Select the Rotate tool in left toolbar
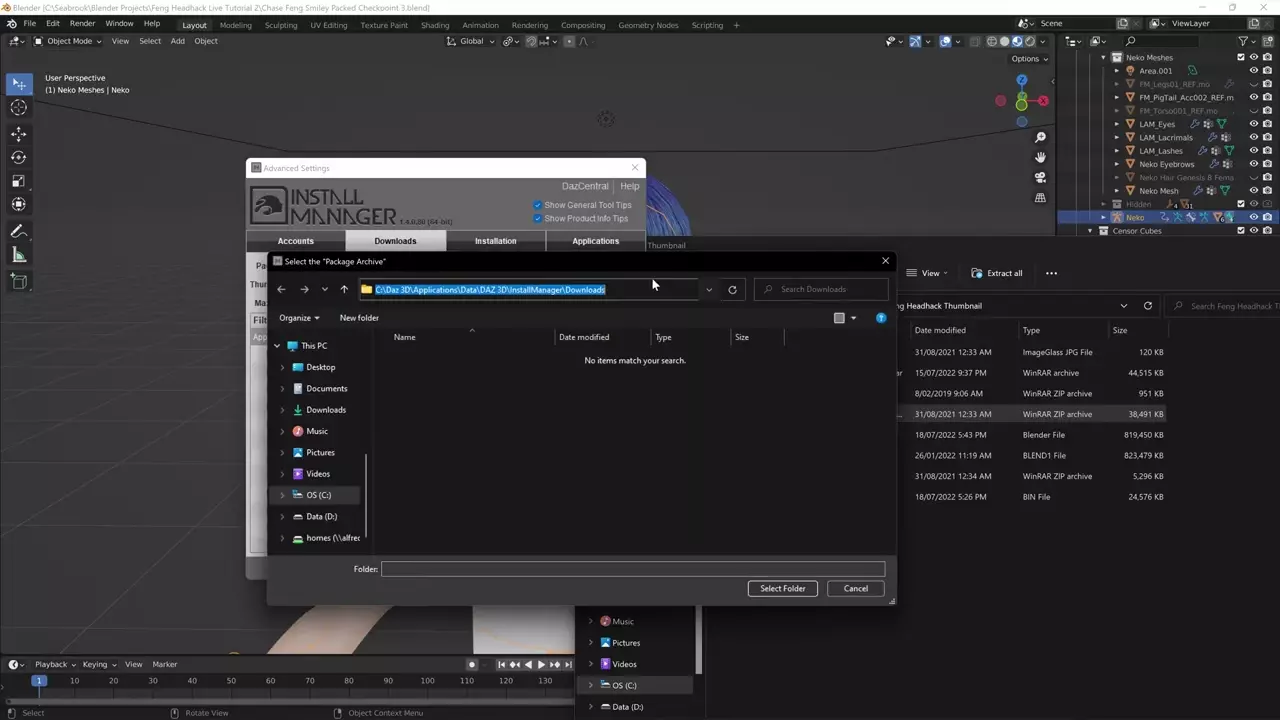 pyautogui.click(x=19, y=157)
